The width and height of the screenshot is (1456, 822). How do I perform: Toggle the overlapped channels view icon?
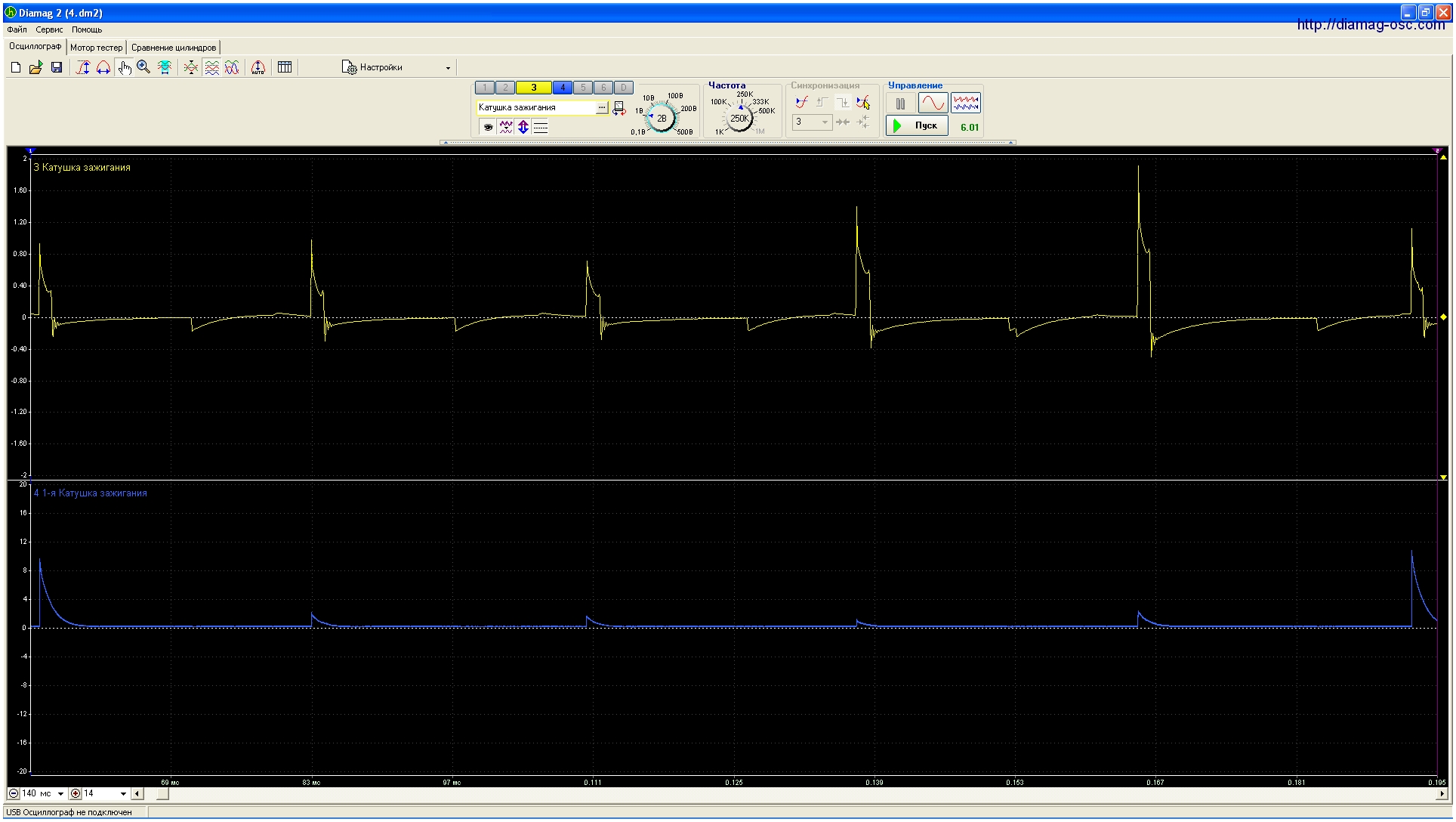click(x=232, y=68)
